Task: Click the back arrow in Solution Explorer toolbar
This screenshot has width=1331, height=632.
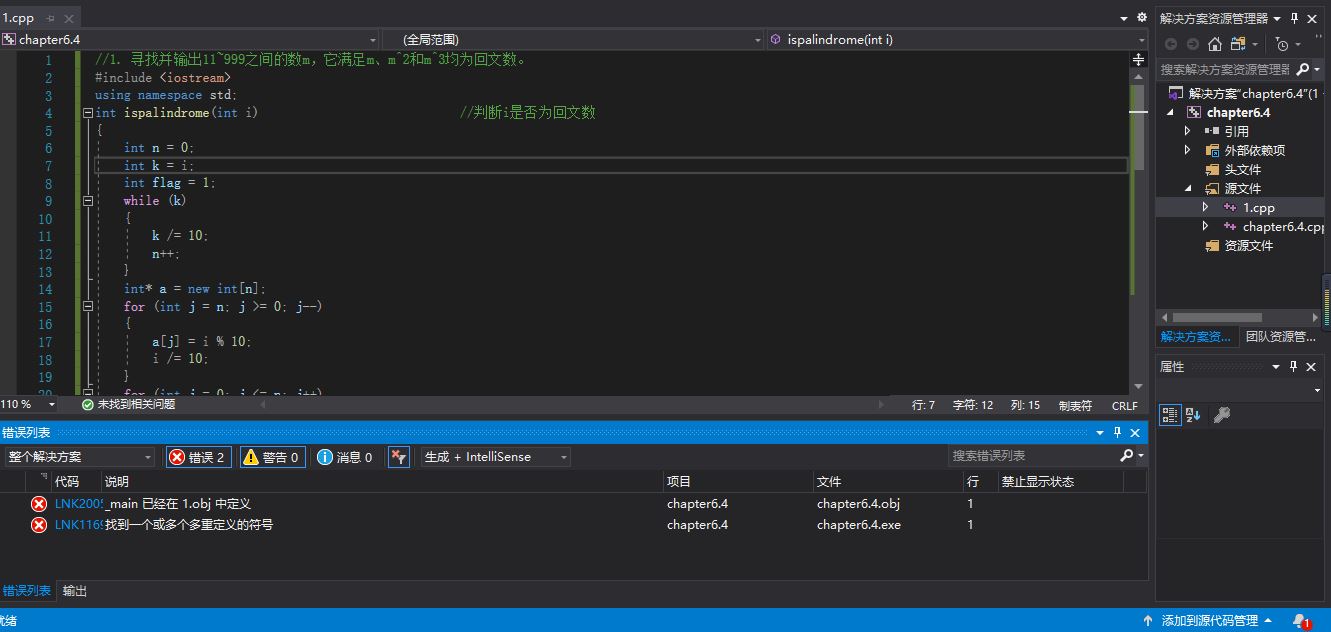Action: pyautogui.click(x=1171, y=44)
